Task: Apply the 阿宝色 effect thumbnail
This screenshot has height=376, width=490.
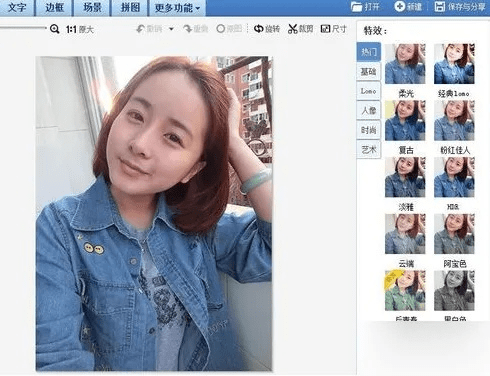Action: 454,234
